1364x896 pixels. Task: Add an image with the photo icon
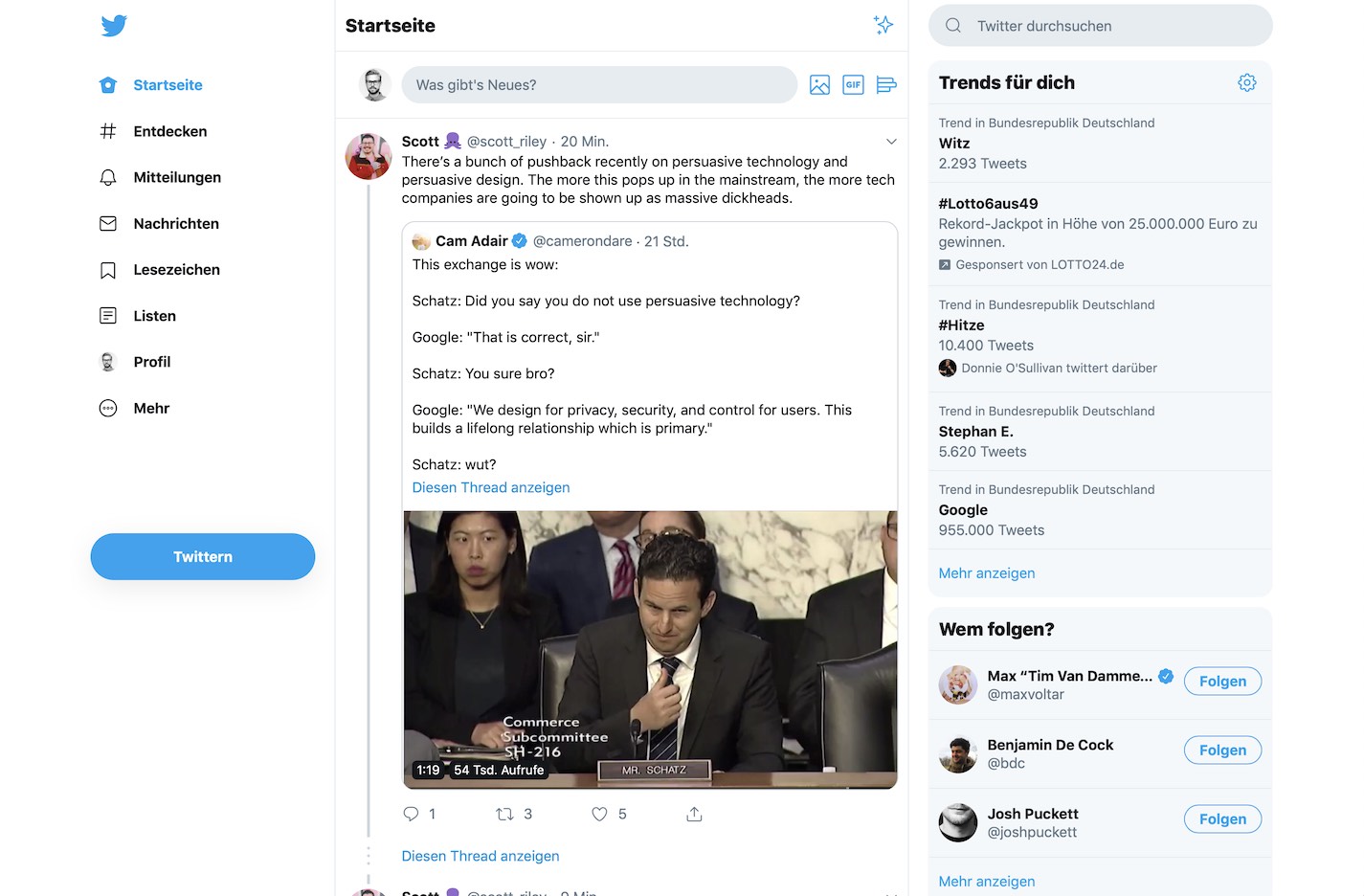click(819, 85)
